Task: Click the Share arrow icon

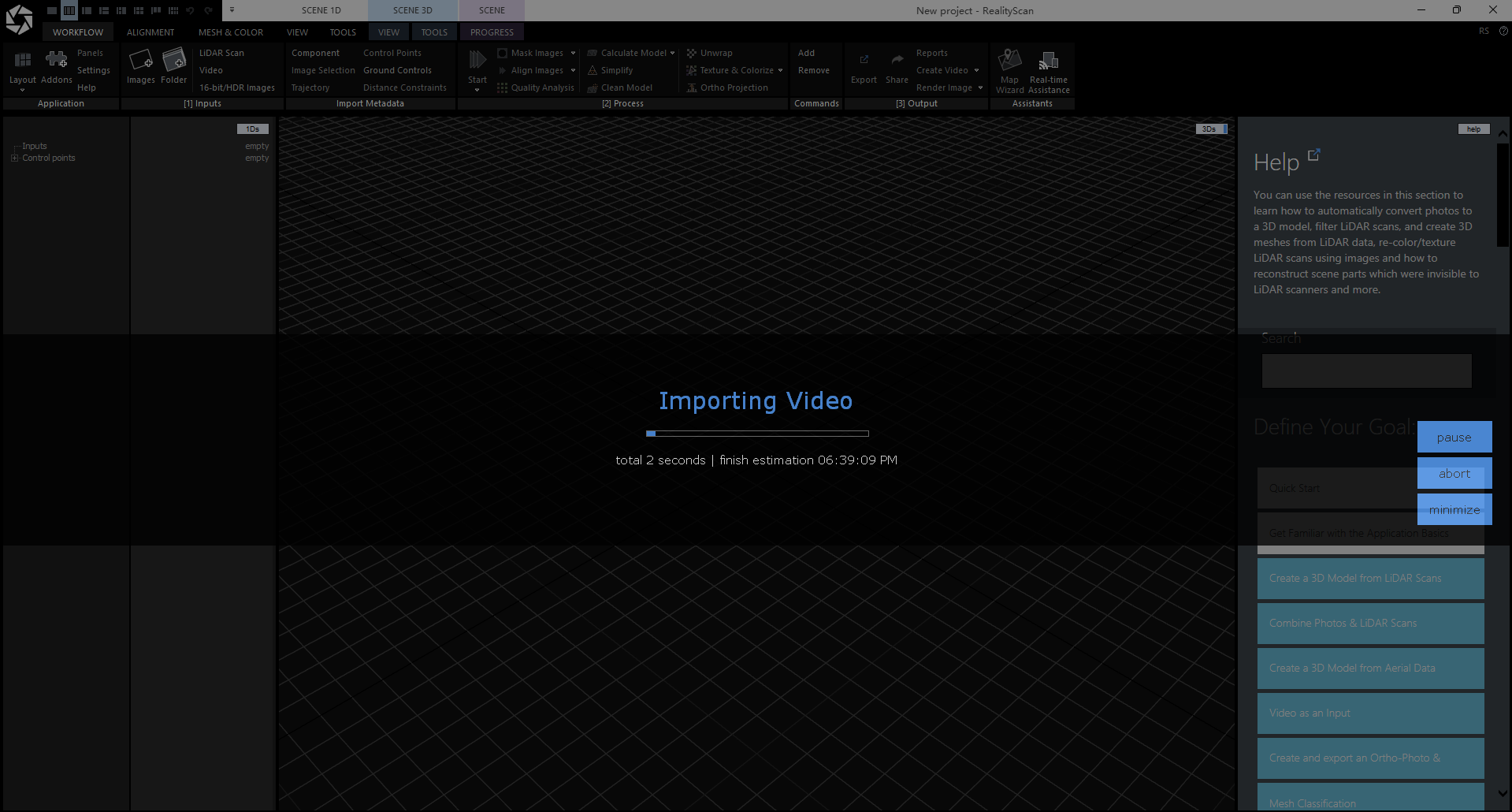Action: pyautogui.click(x=897, y=60)
